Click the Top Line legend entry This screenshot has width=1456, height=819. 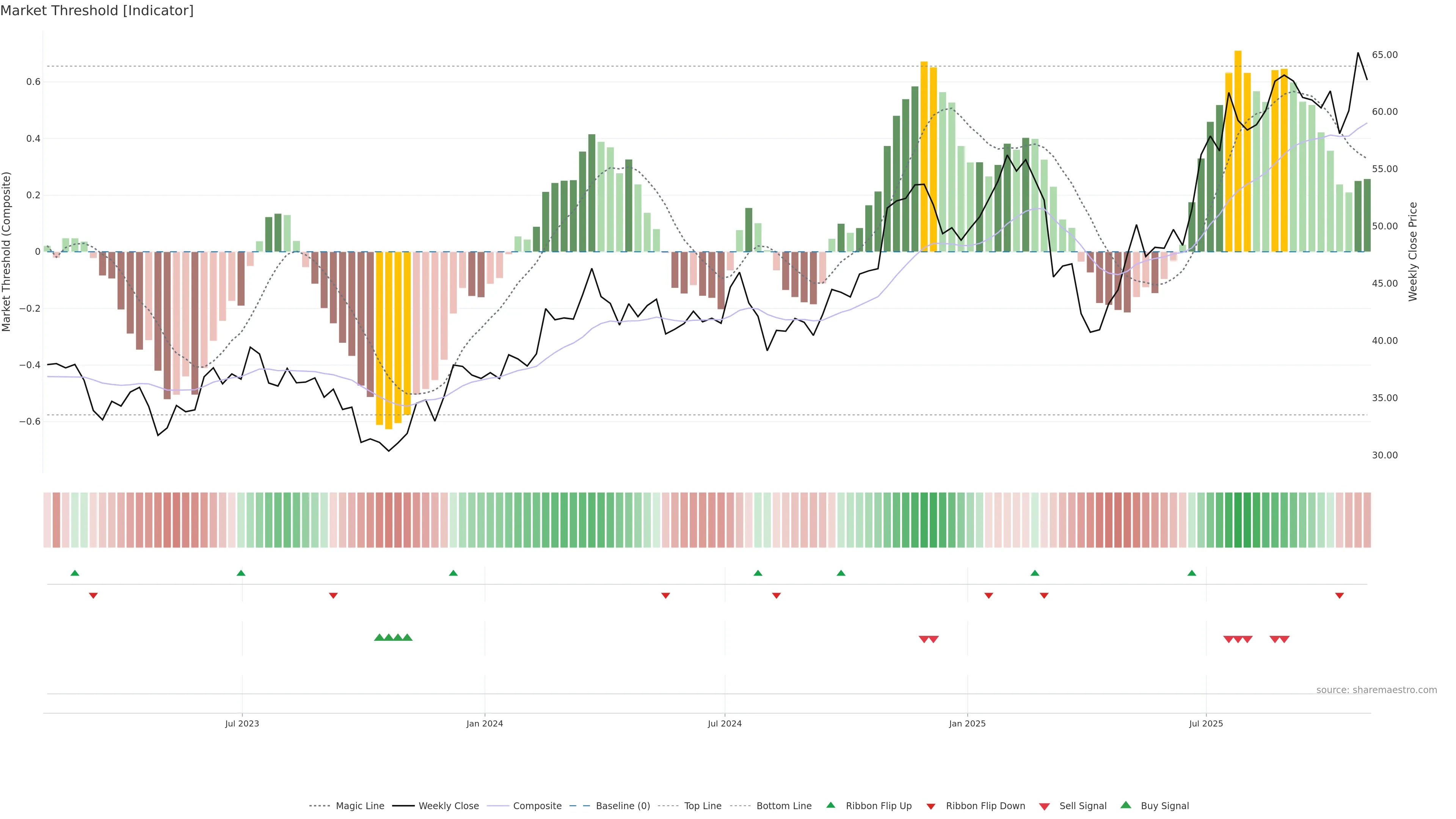click(x=703, y=806)
